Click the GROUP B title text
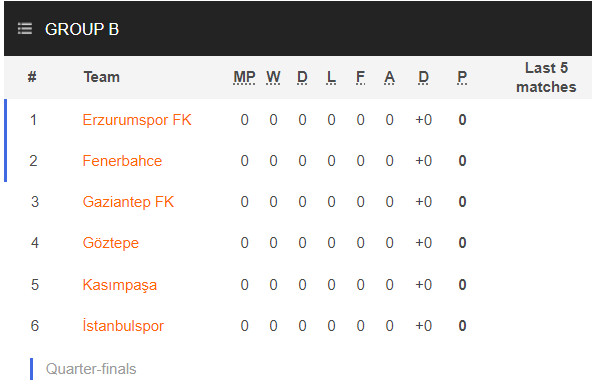Image resolution: width=592 pixels, height=392 pixels. 82,29
